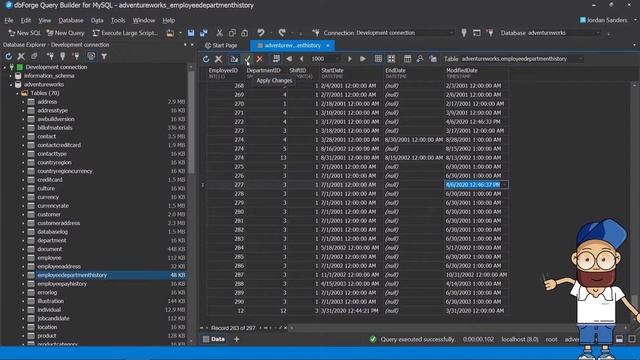Open the Database adventureworks dropdown
This screenshot has width=640, height=360.
tap(598, 33)
